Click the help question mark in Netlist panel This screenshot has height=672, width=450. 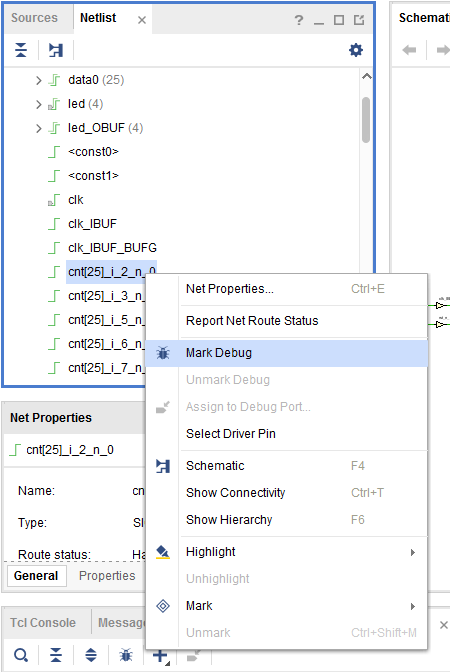click(x=299, y=20)
